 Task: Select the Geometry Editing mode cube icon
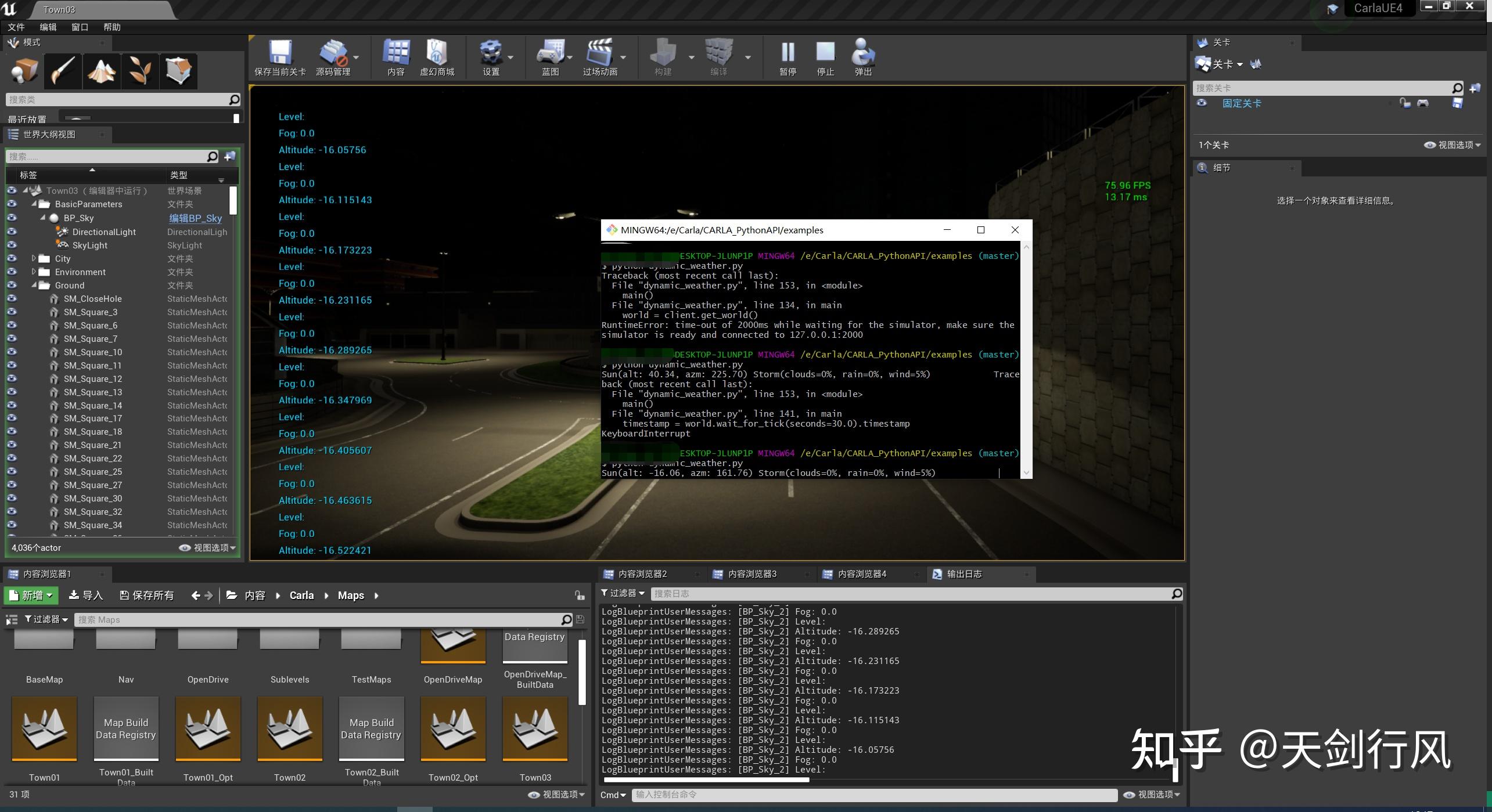pos(178,71)
